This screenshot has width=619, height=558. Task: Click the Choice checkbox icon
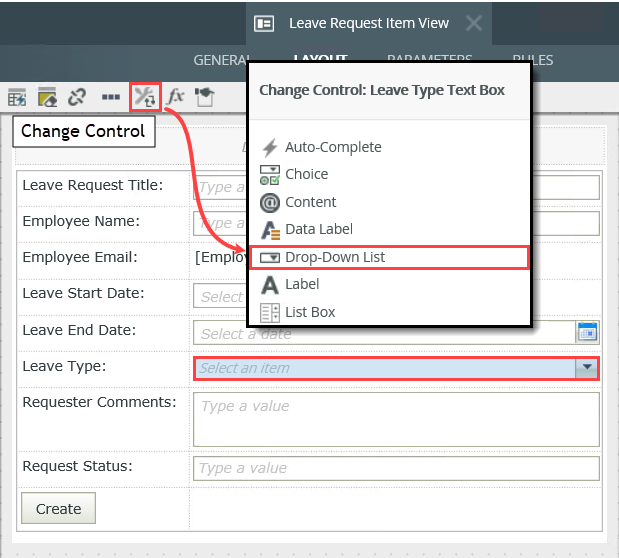pyautogui.click(x=270, y=175)
